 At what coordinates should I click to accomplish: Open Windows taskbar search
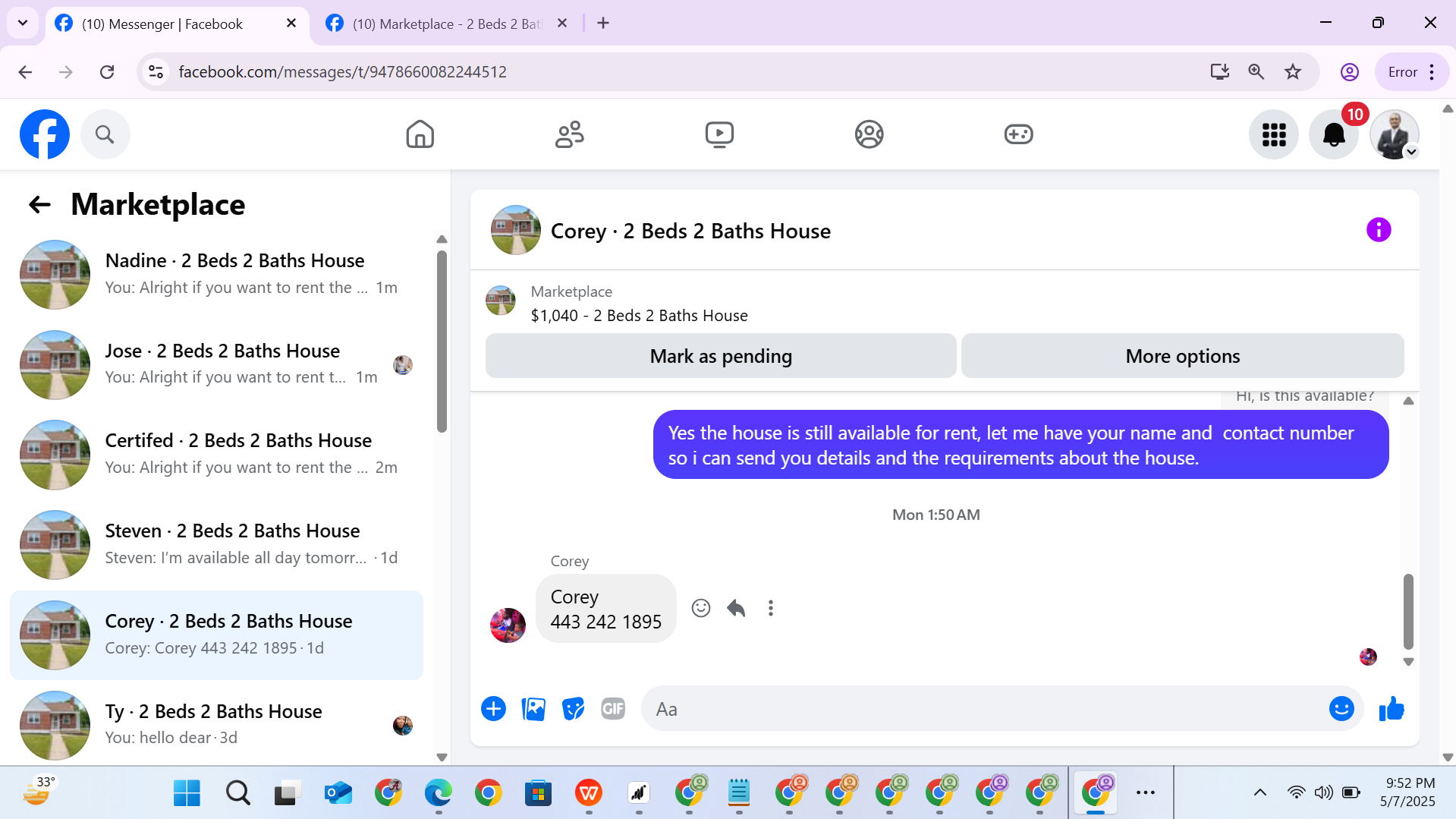click(237, 793)
